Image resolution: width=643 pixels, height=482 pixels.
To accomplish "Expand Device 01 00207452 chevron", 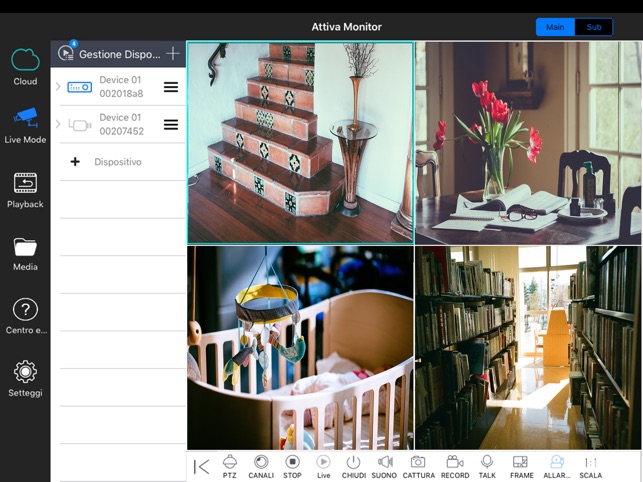I will pyautogui.click(x=58, y=124).
